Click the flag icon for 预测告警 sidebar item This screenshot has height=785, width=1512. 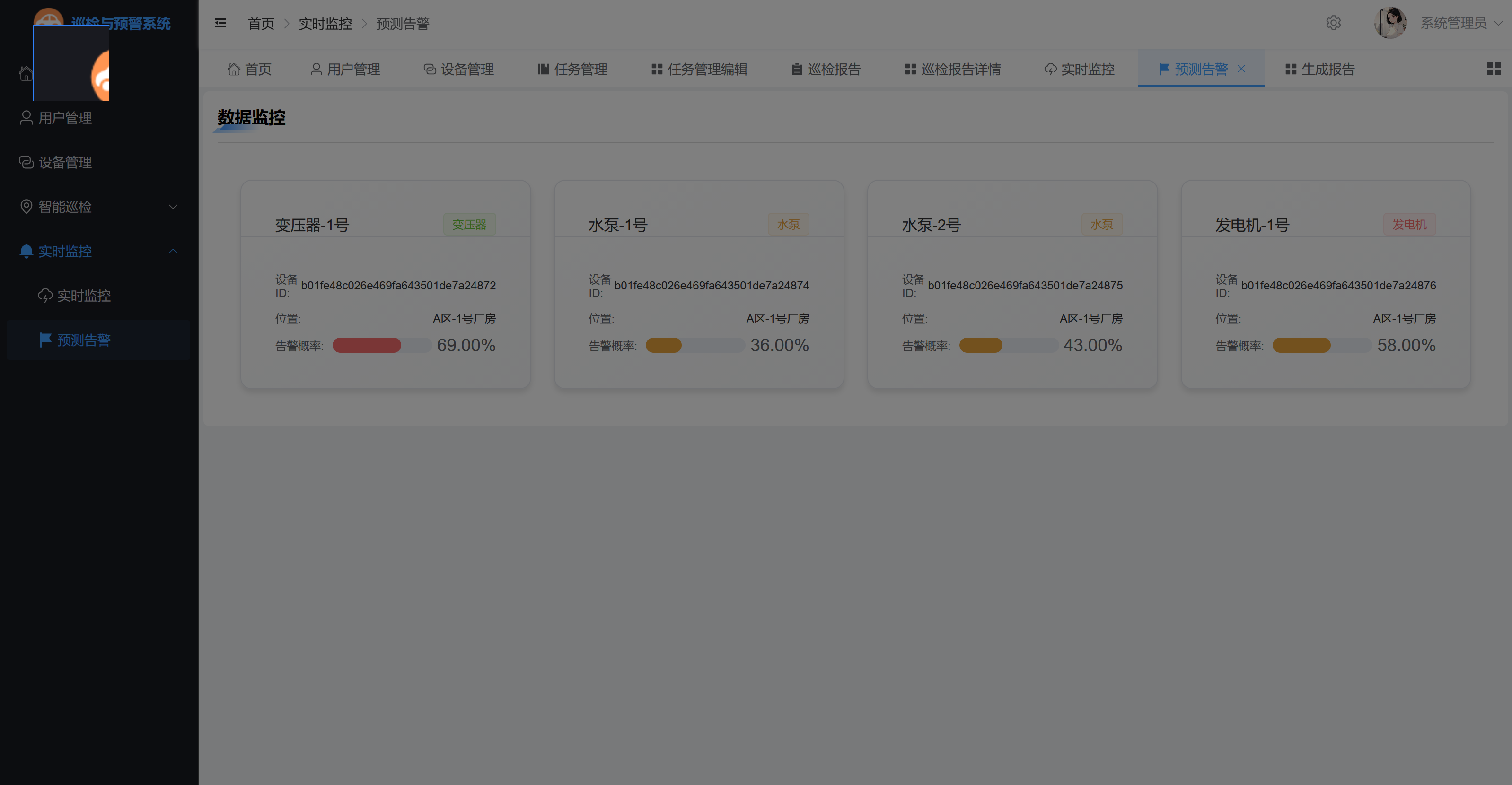[x=44, y=340]
